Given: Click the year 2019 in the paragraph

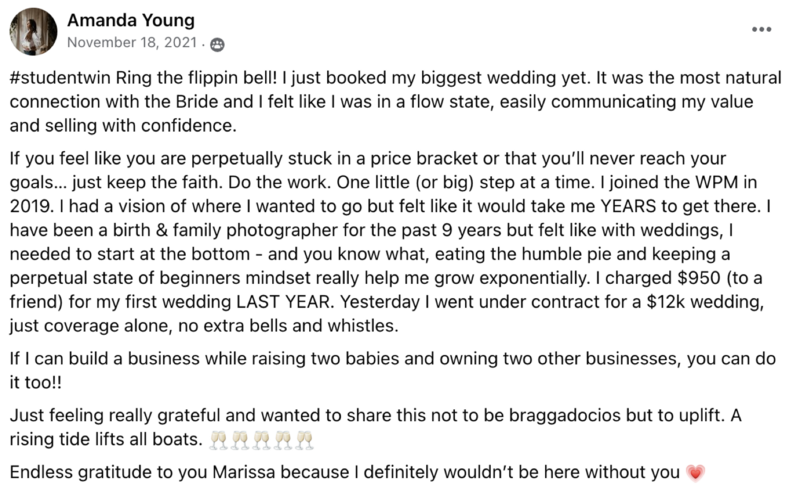Looking at the screenshot, I should click(31, 207).
